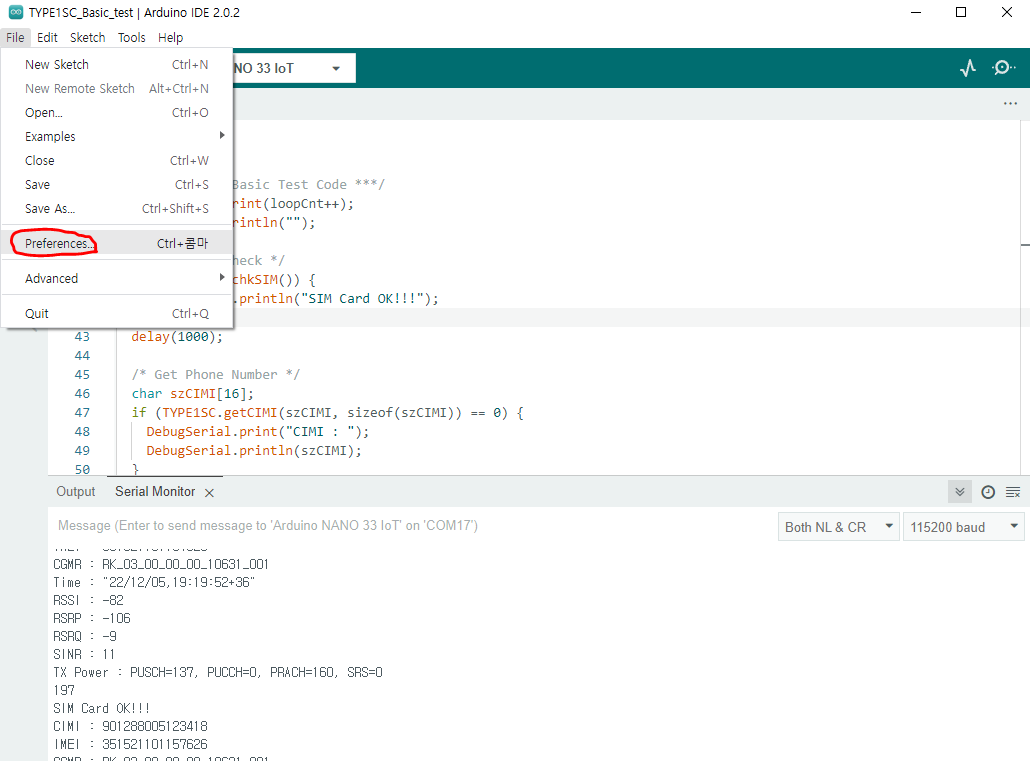Open the Sketch menu
The height and width of the screenshot is (761, 1030).
(x=87, y=37)
